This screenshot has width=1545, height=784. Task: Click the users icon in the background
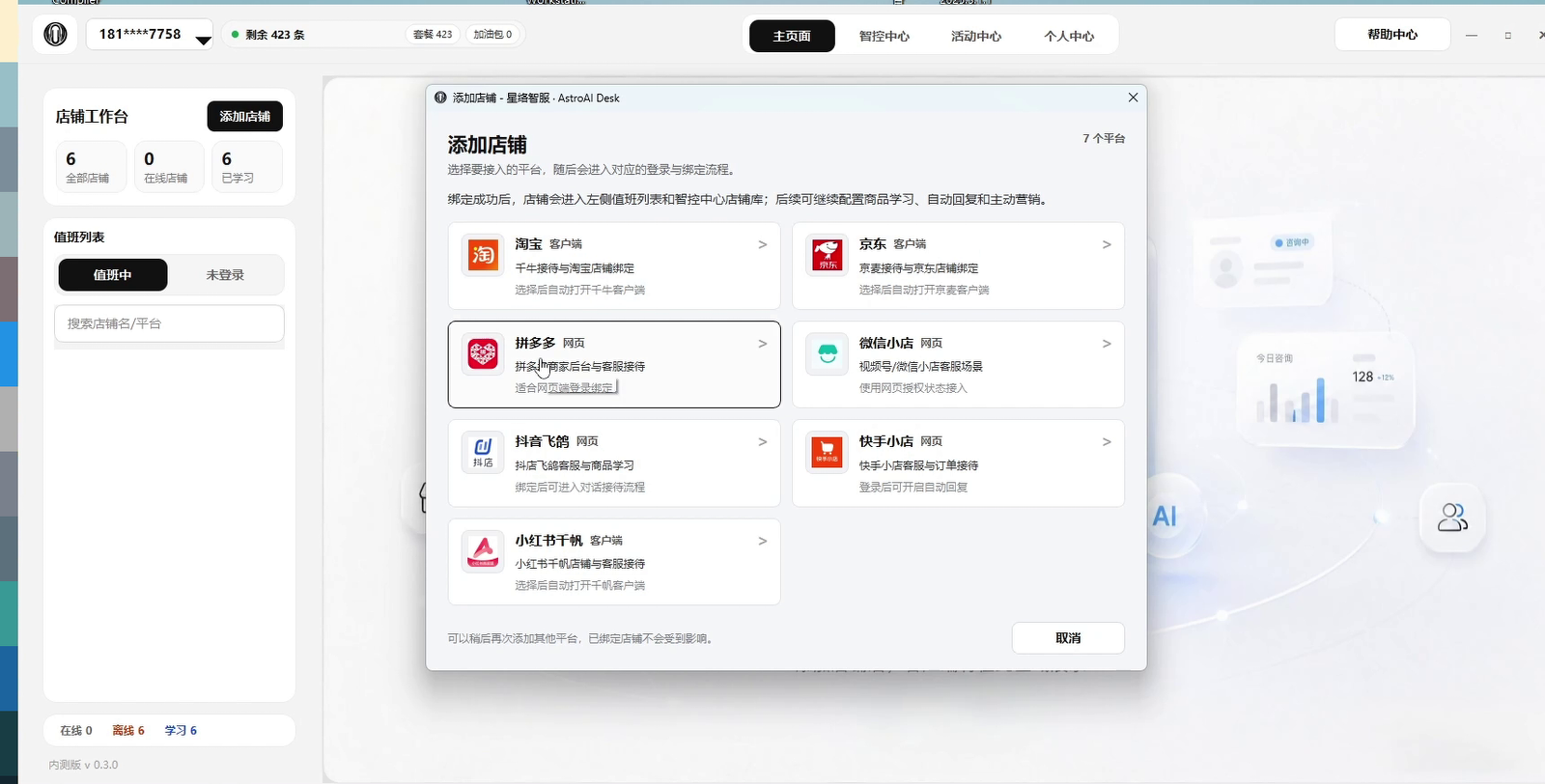point(1452,518)
